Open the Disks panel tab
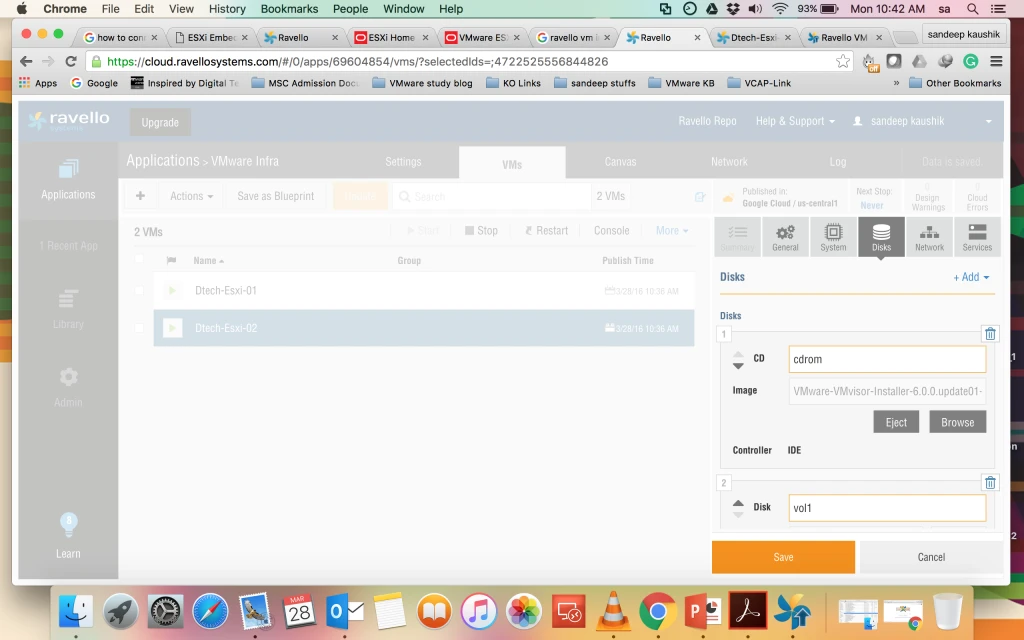Image resolution: width=1024 pixels, height=640 pixels. [x=881, y=237]
